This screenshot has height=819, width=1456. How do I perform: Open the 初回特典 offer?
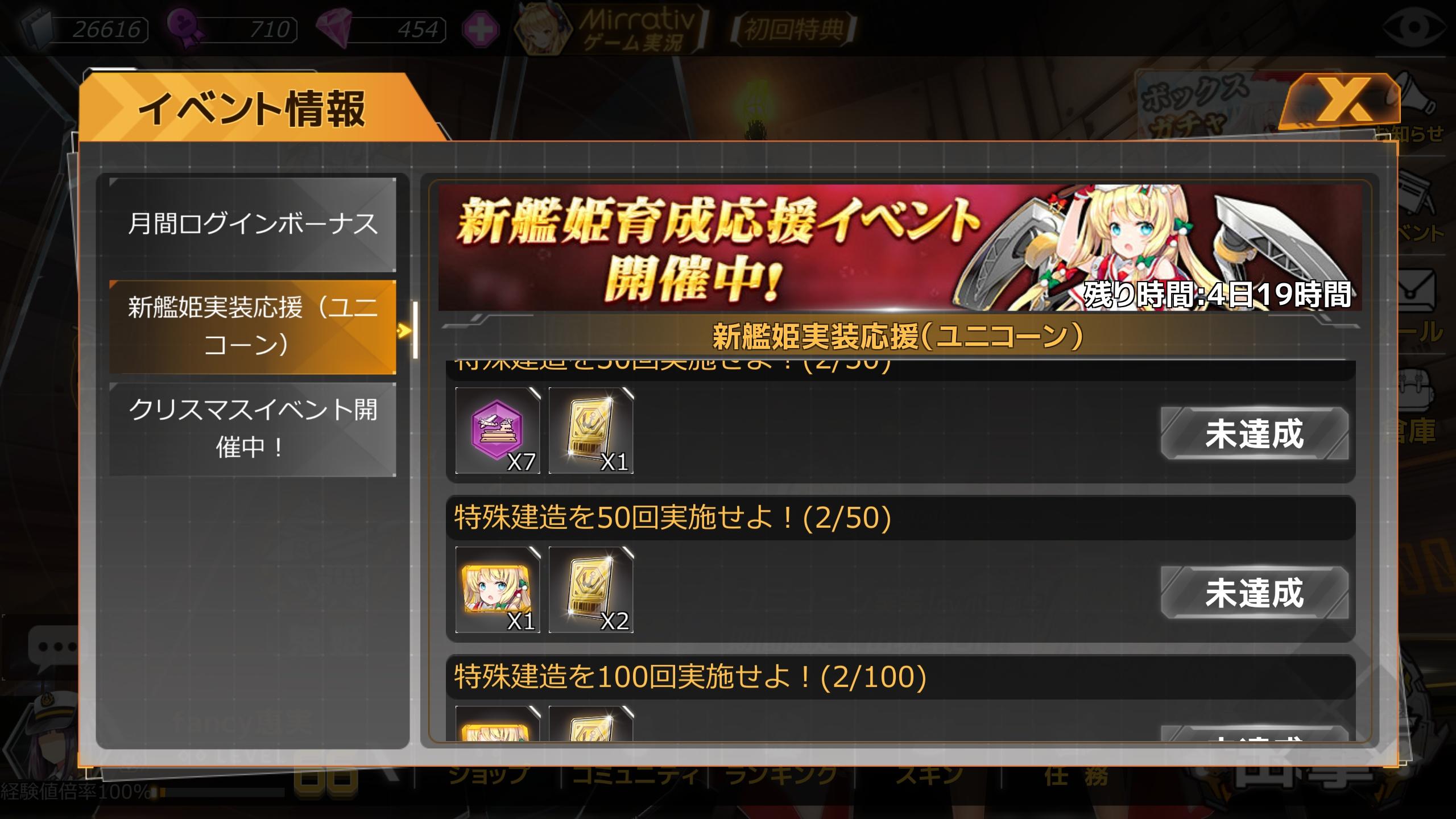[793, 29]
